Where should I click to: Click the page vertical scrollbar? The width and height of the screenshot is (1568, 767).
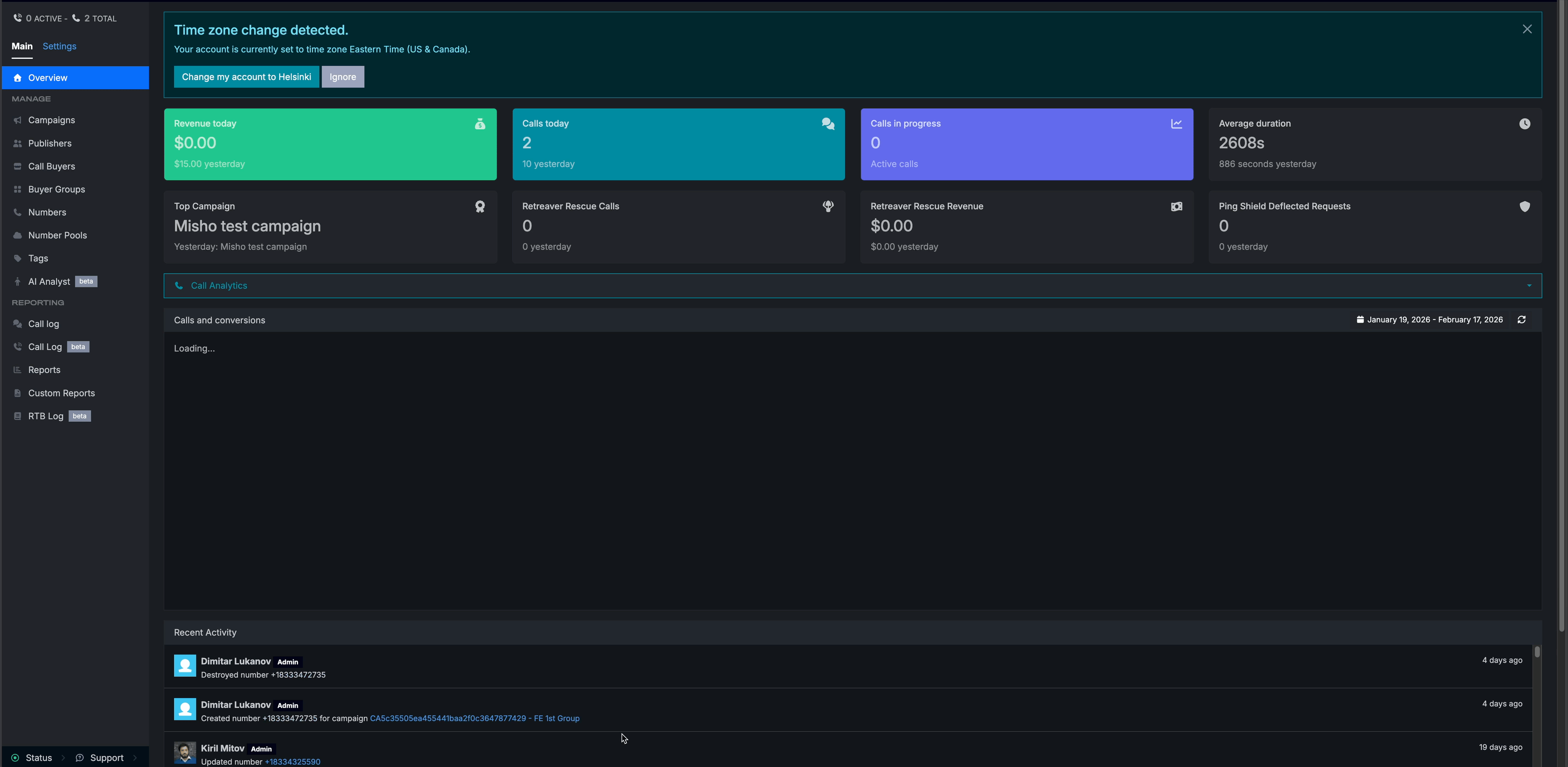pyautogui.click(x=1561, y=317)
